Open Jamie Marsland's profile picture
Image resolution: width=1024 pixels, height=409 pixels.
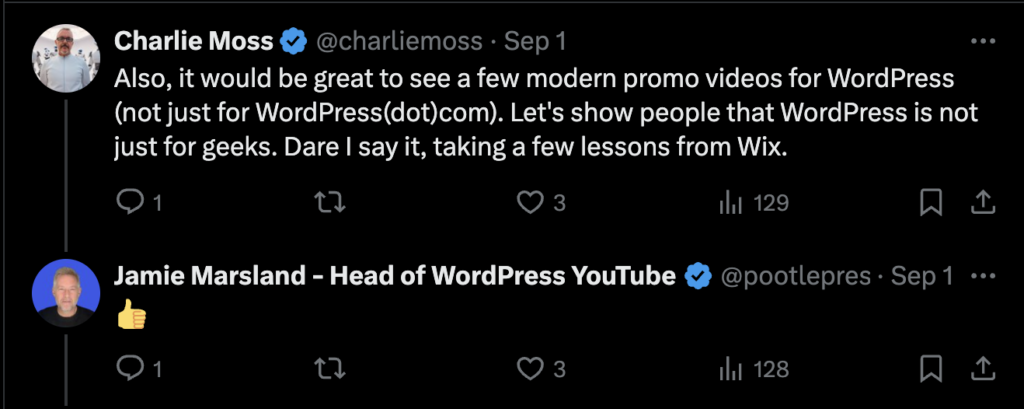tap(65, 293)
